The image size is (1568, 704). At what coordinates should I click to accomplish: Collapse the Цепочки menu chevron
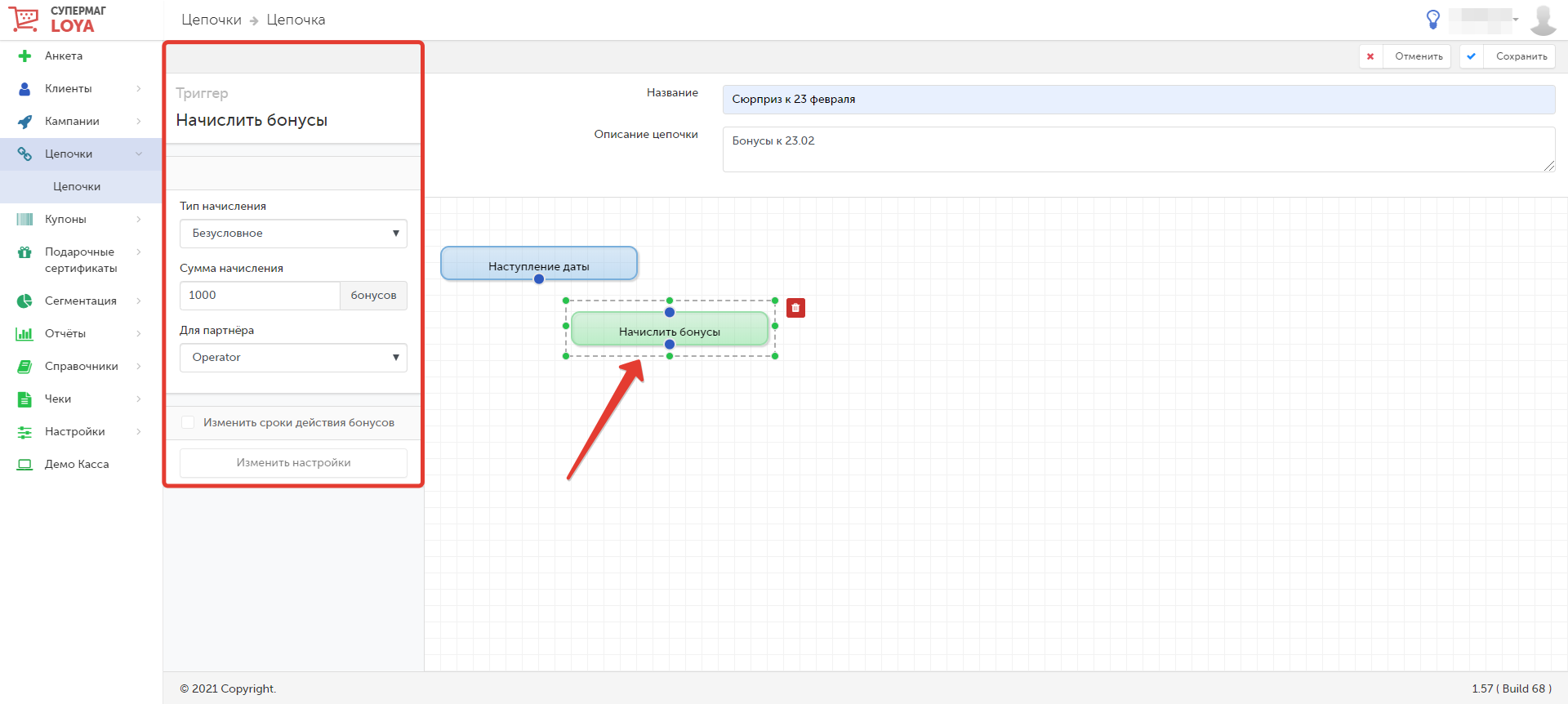point(139,154)
